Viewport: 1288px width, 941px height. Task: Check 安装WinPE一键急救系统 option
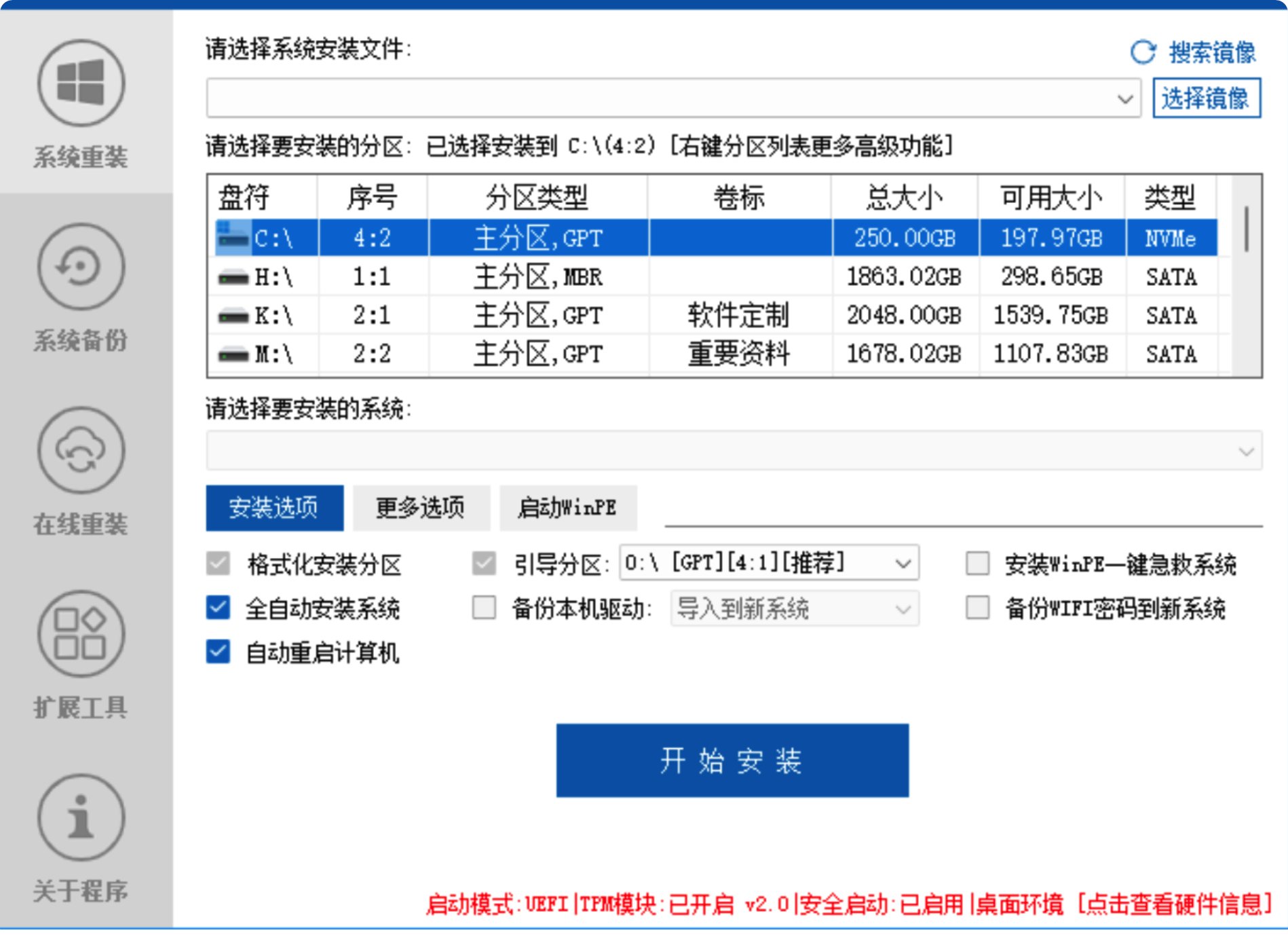tap(977, 563)
